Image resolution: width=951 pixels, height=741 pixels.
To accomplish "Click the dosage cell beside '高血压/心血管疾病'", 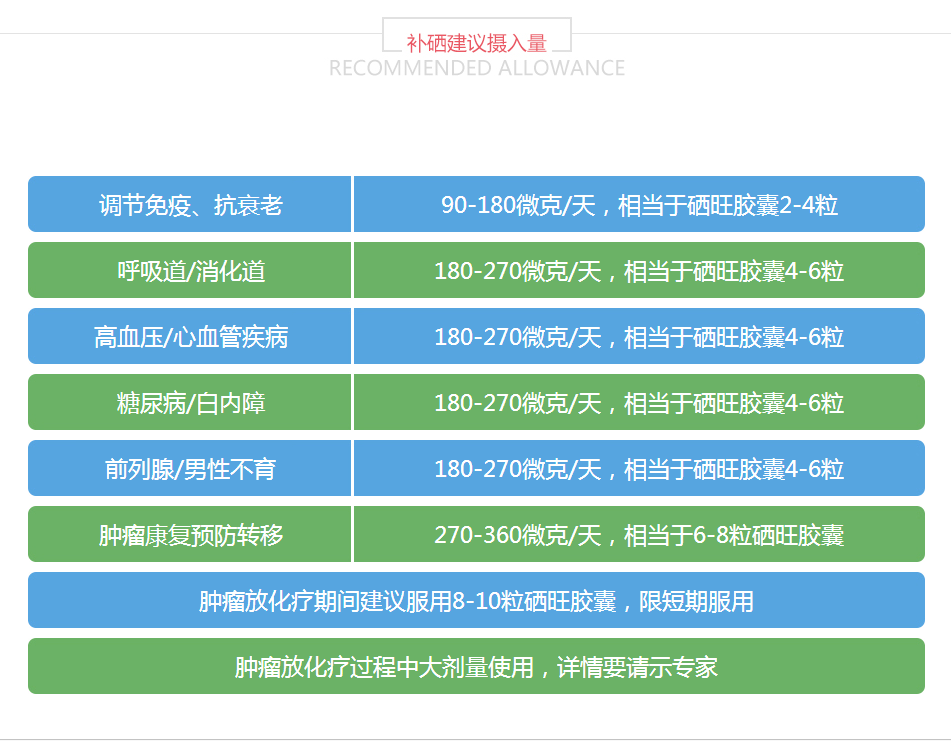I will [639, 337].
